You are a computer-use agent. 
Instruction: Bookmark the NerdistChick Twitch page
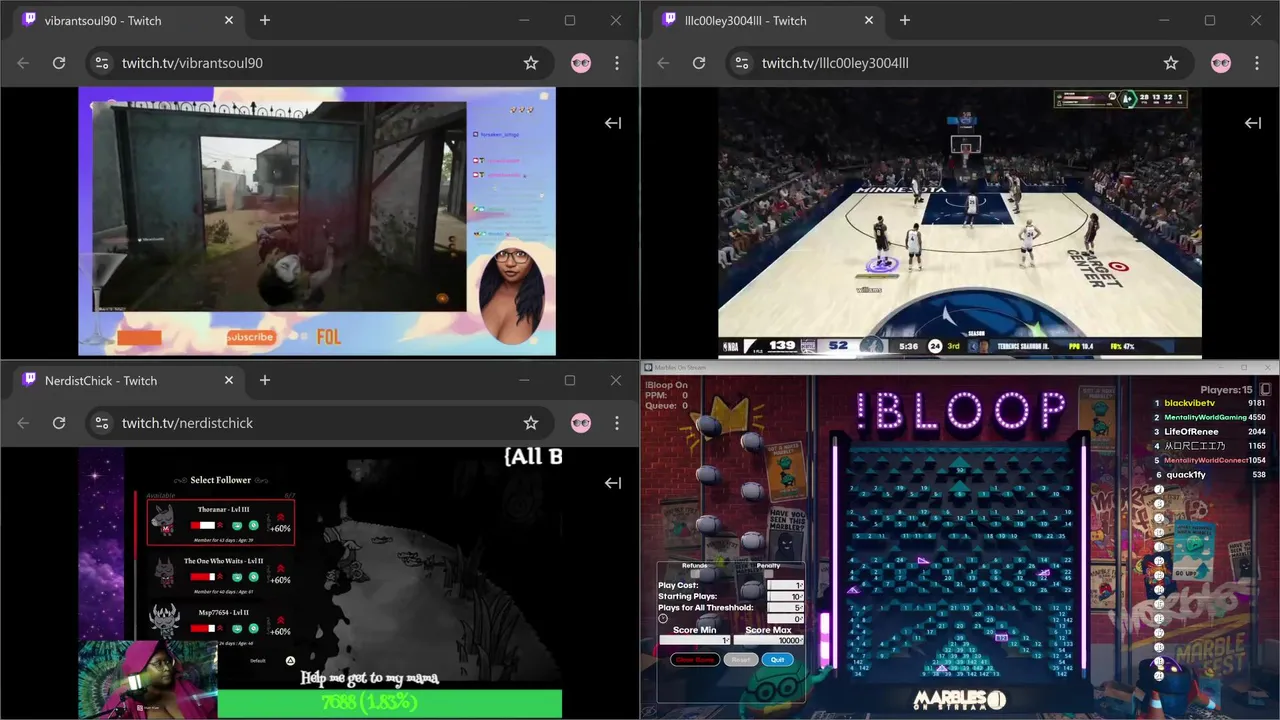click(531, 423)
